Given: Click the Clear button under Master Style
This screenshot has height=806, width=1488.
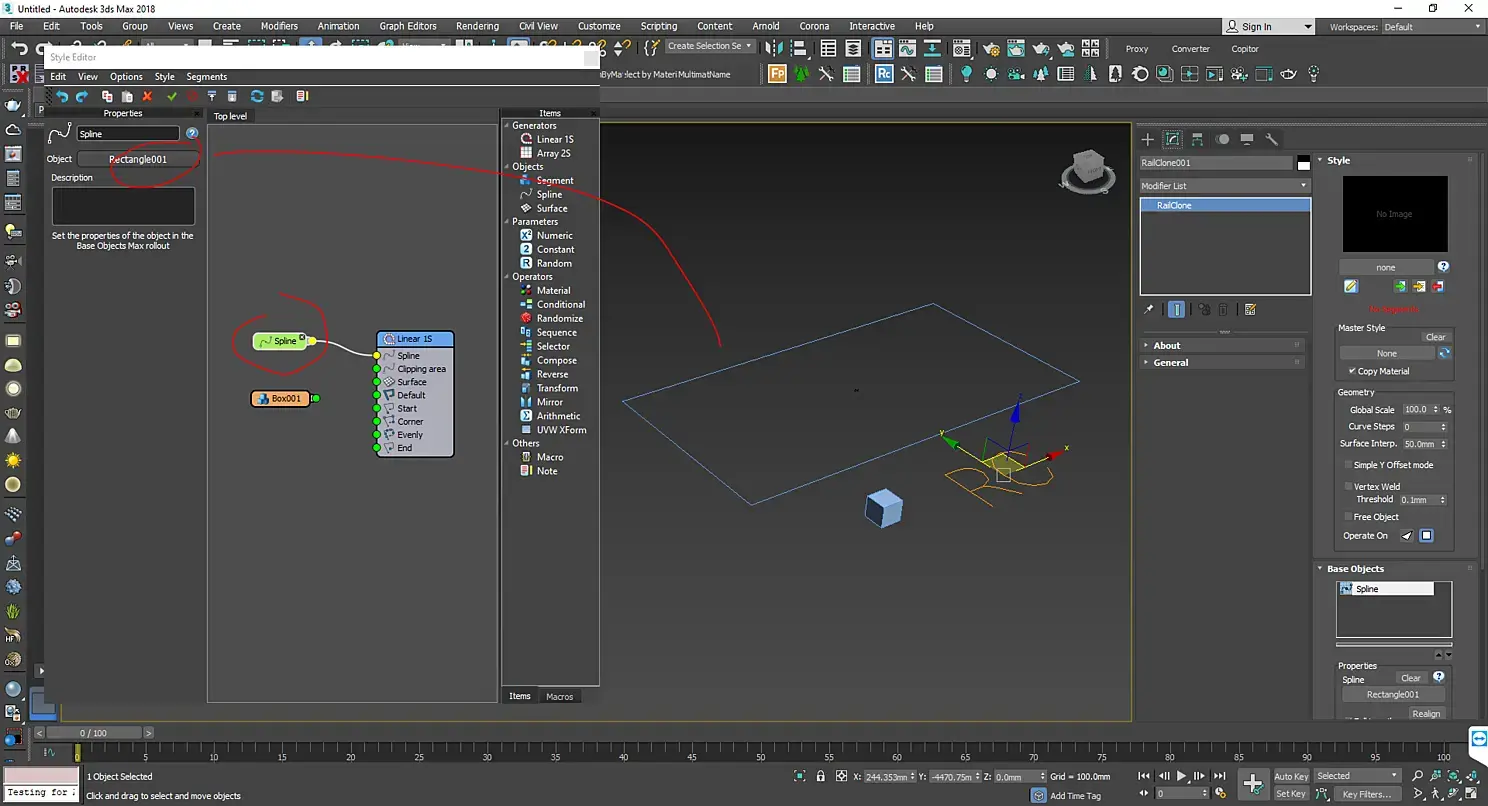Looking at the screenshot, I should 1435,337.
